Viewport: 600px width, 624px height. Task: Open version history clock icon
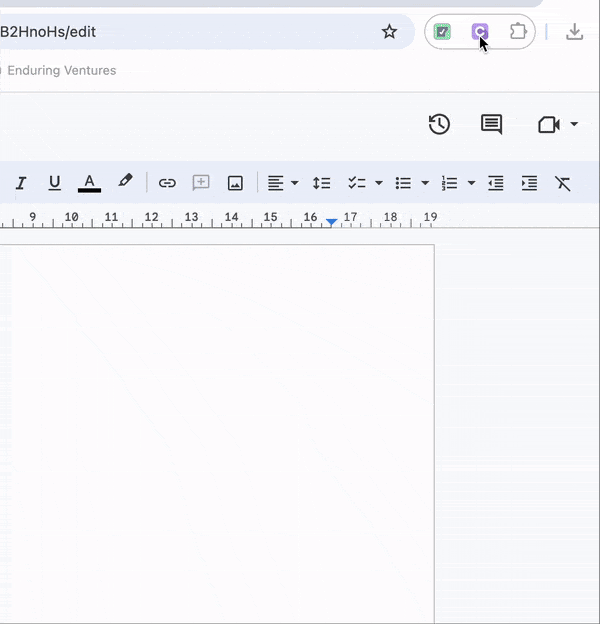[439, 124]
